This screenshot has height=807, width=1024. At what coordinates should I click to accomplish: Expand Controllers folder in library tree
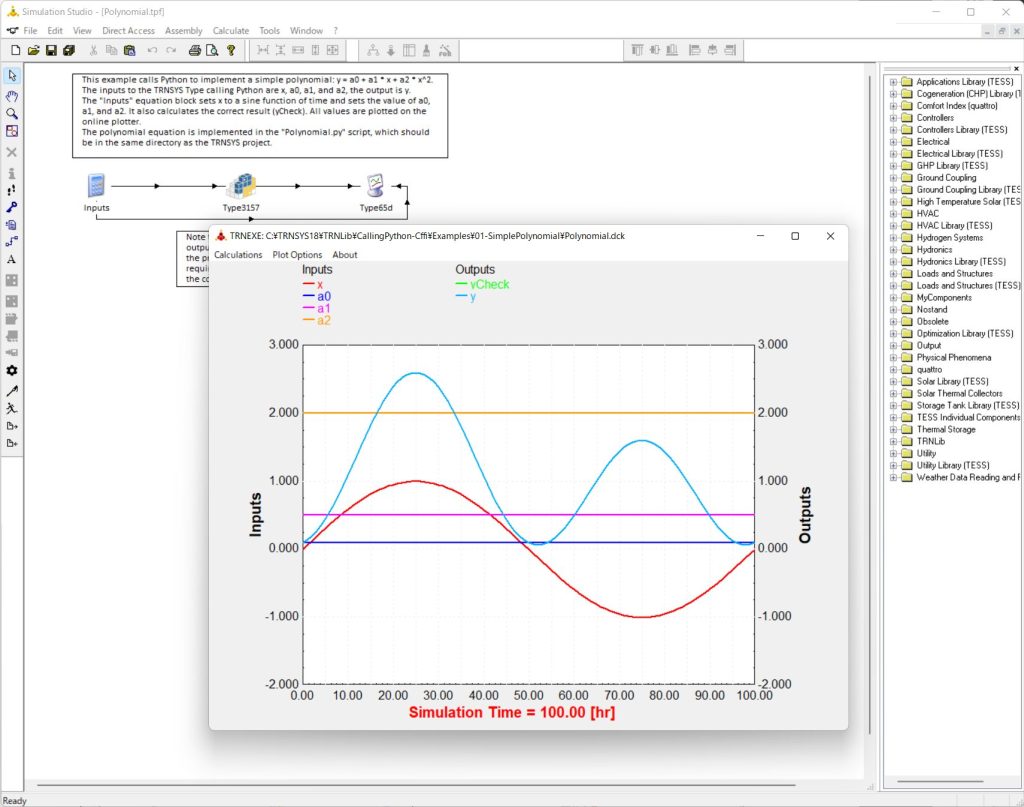(893, 118)
